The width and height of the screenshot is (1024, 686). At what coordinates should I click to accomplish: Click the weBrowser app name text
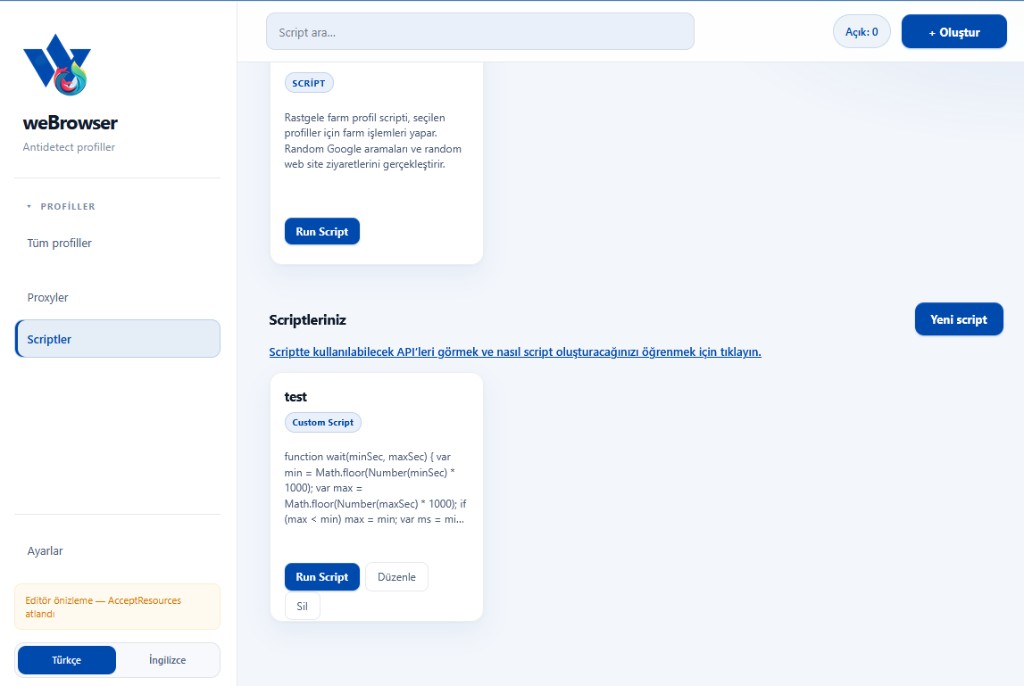click(71, 123)
